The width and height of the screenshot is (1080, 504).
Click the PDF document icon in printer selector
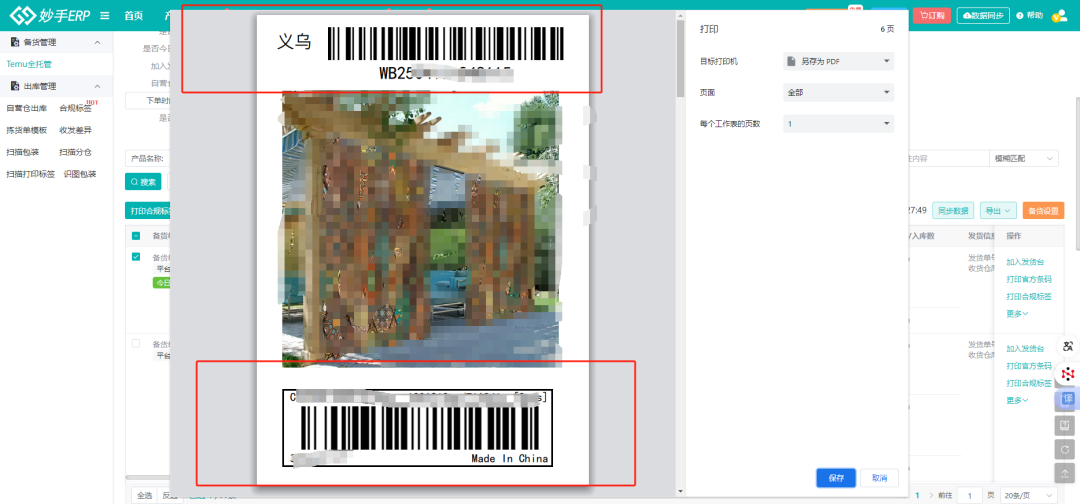791,61
